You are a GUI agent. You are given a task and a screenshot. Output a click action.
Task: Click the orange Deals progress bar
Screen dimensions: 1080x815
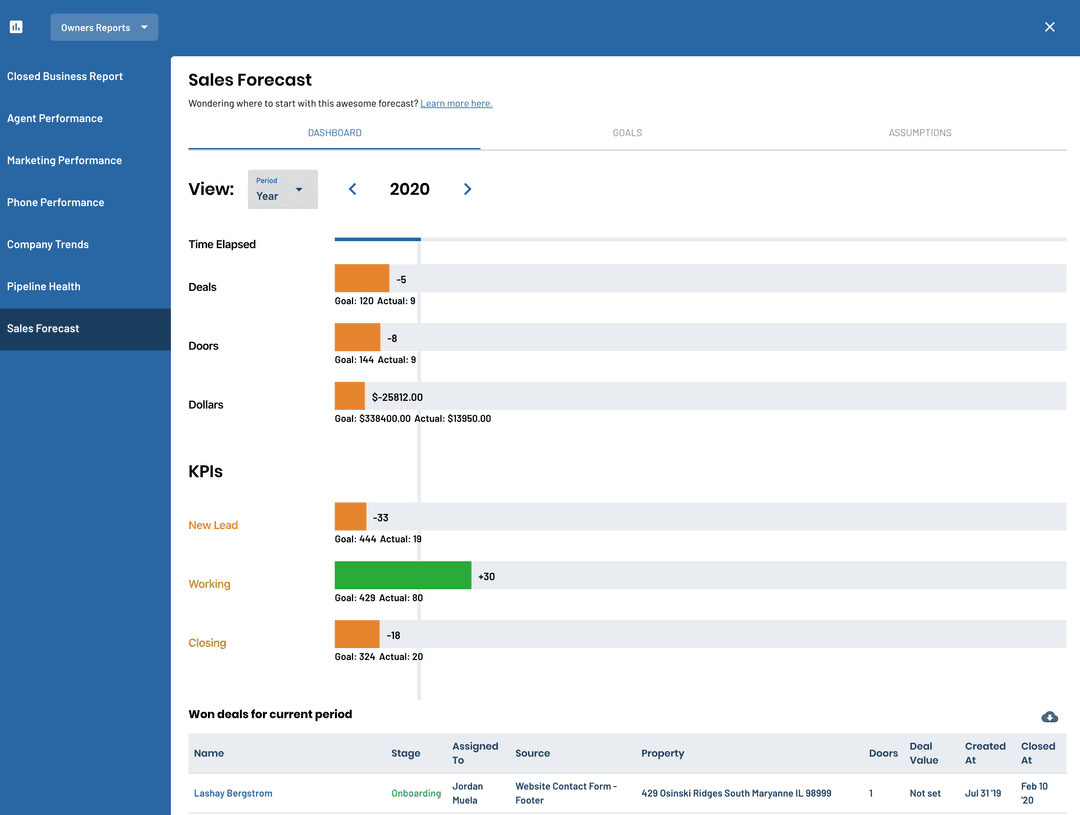pyautogui.click(x=361, y=278)
